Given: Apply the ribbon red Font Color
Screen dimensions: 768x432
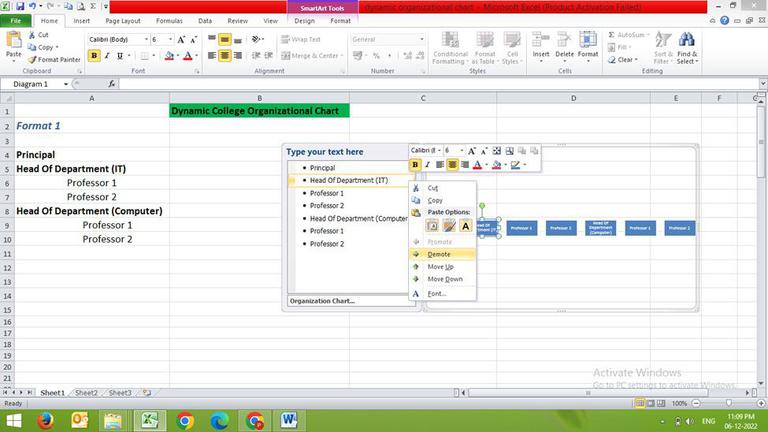Looking at the screenshot, I should (x=188, y=56).
